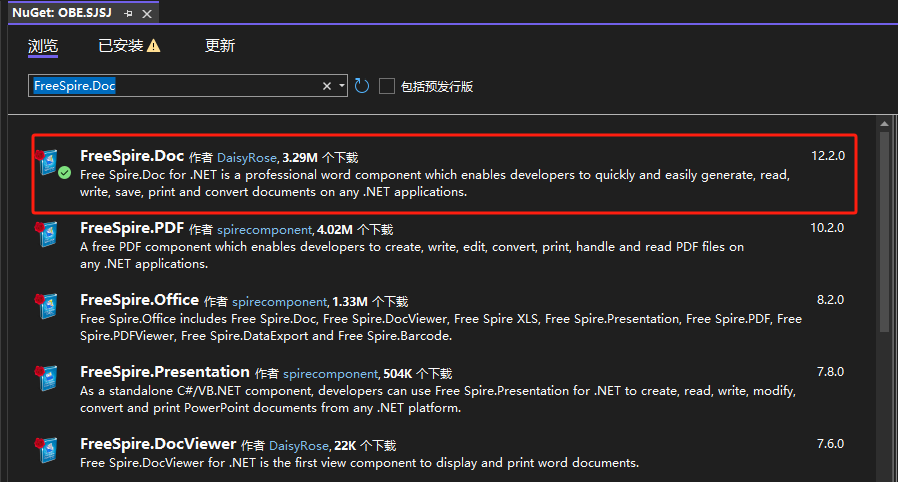The image size is (898, 482).
Task: Open spirecomponent author link for FreeSpire.Office
Action: 279,302
